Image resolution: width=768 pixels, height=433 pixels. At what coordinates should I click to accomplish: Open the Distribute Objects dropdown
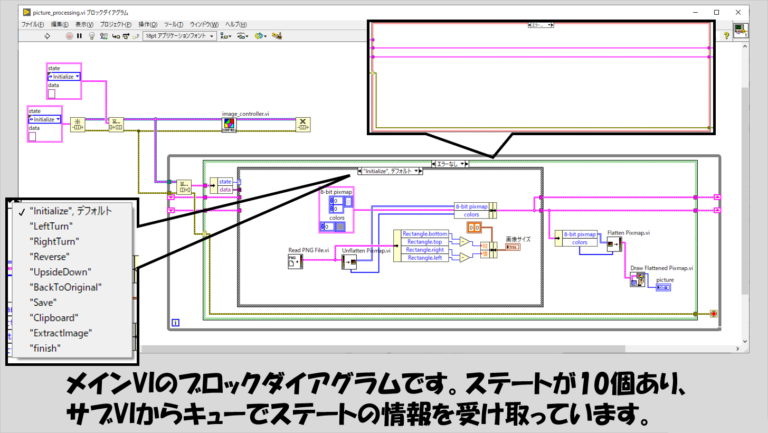pos(242,36)
